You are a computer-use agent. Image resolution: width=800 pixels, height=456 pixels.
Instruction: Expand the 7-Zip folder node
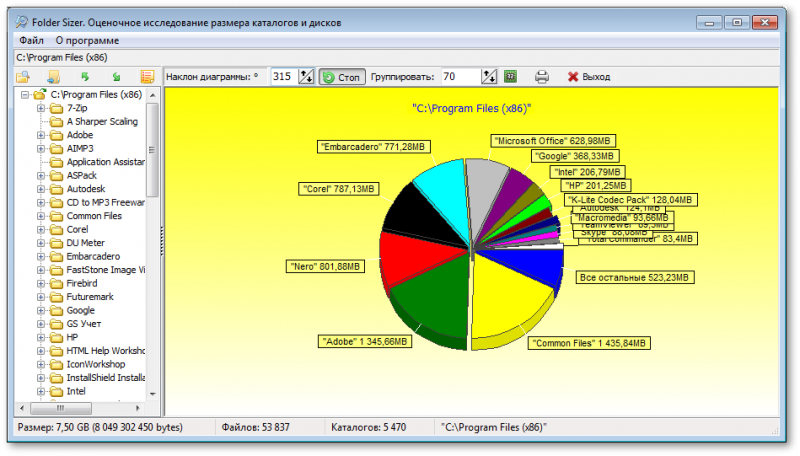coord(41,108)
